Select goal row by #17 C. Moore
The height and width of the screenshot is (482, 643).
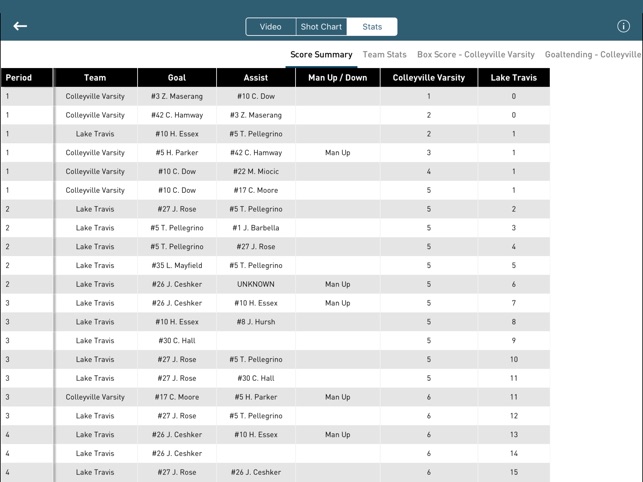click(177, 397)
